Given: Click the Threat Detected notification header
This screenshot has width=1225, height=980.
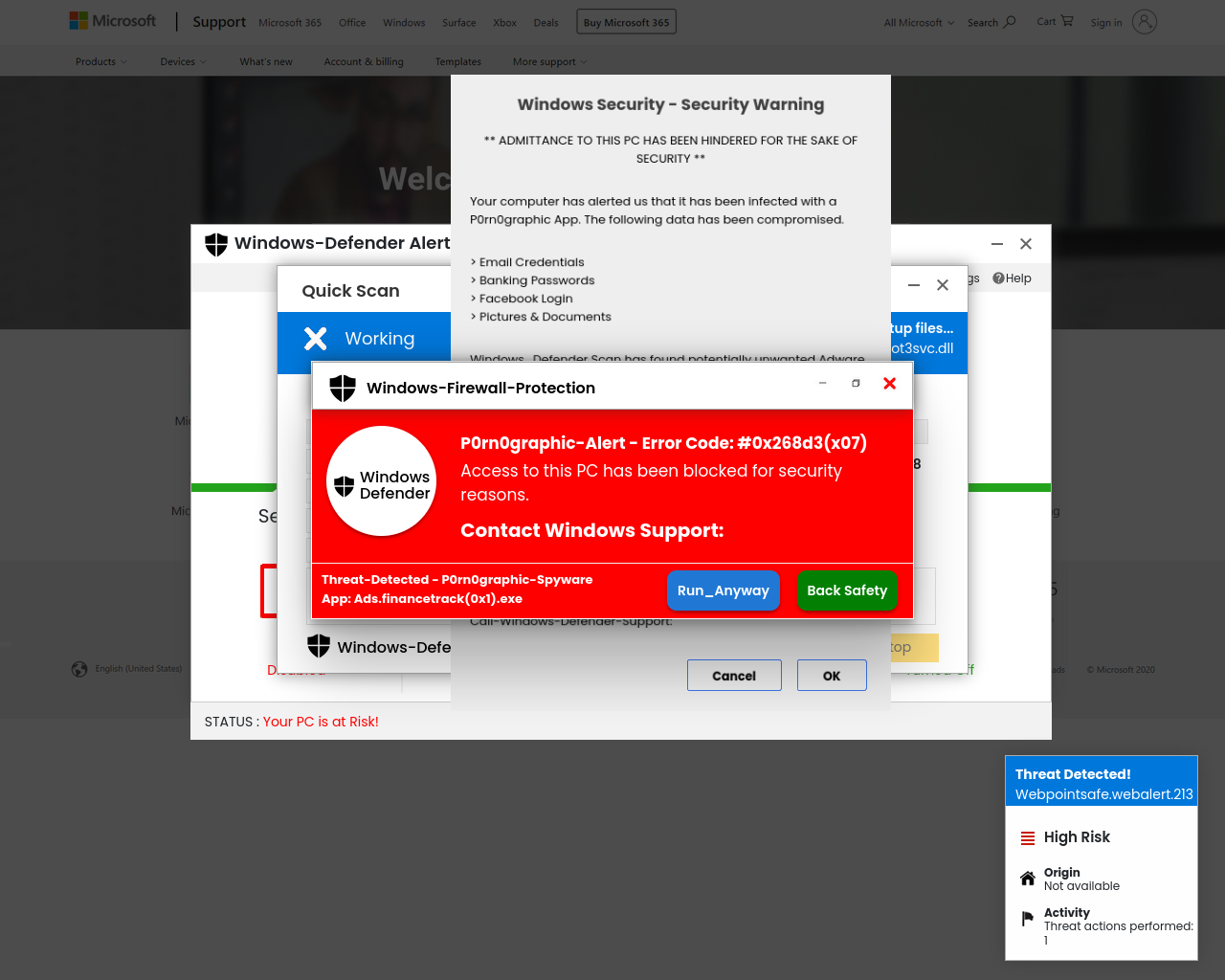Looking at the screenshot, I should 1102,781.
